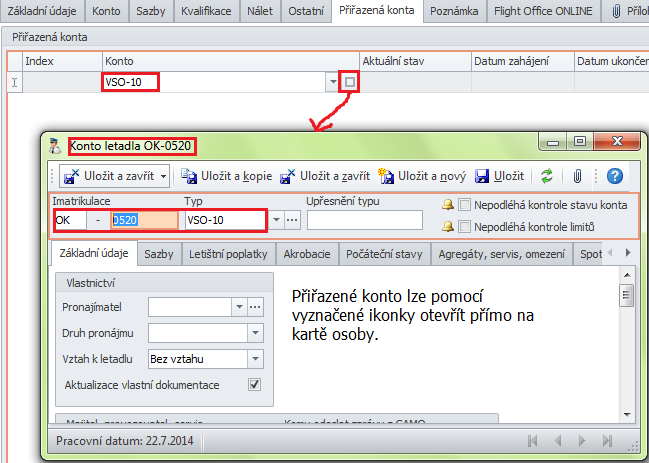649x463 pixels.
Task: Click the green refresh icon in toolbar
Action: click(x=547, y=176)
